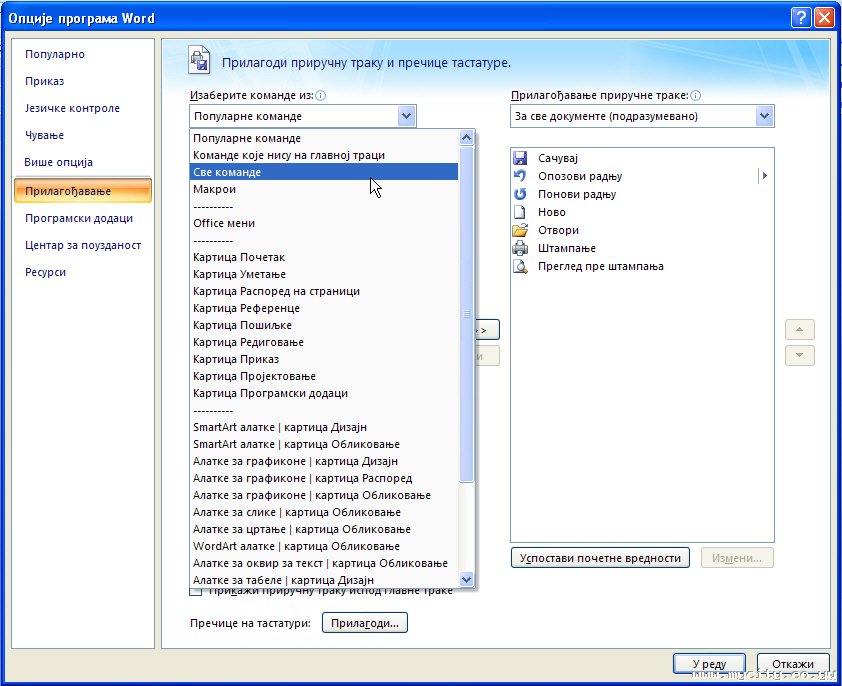Choose Све команде from the dropdown list
This screenshot has width=842, height=686.
324,172
